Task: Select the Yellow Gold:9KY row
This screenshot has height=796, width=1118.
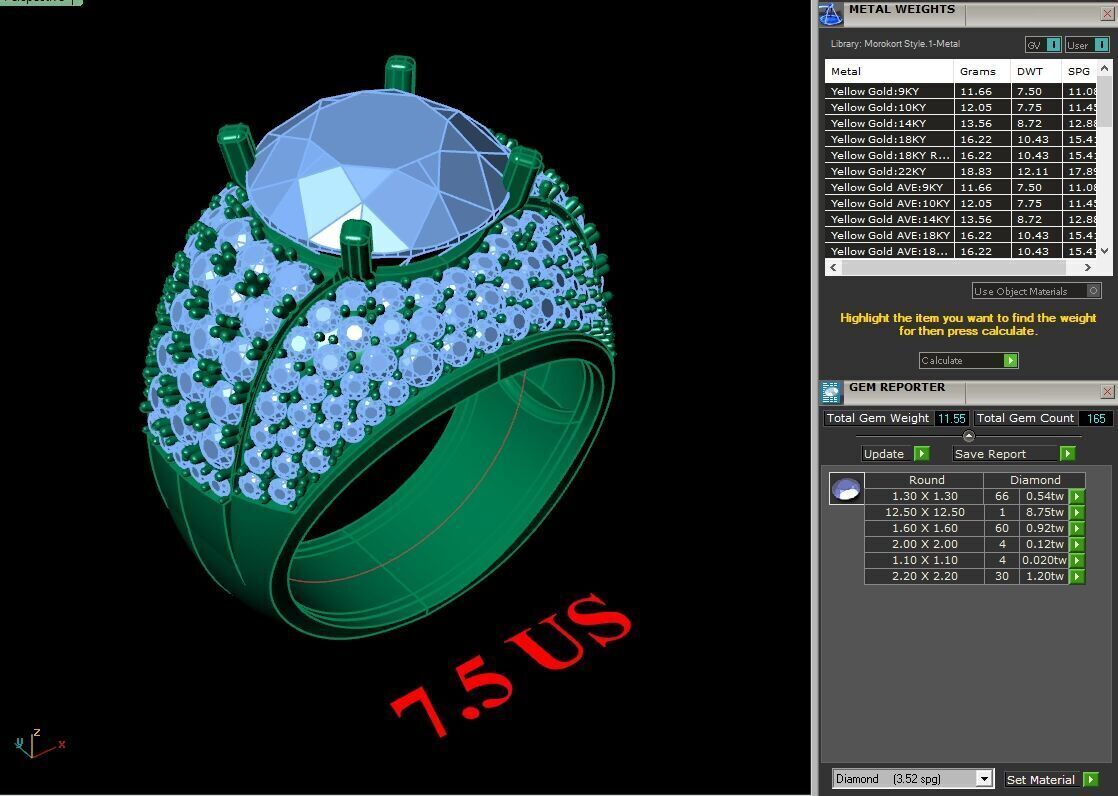Action: tap(960, 91)
